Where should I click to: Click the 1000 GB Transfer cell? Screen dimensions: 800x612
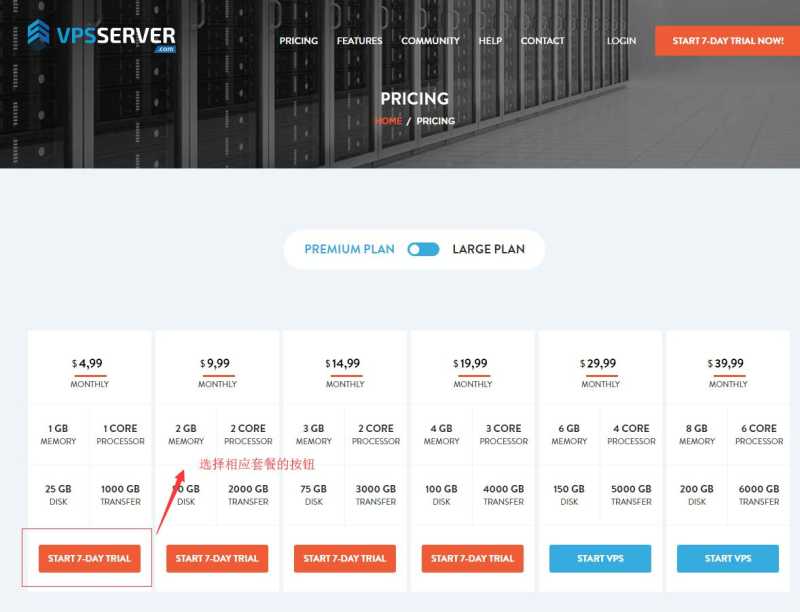tap(120, 495)
